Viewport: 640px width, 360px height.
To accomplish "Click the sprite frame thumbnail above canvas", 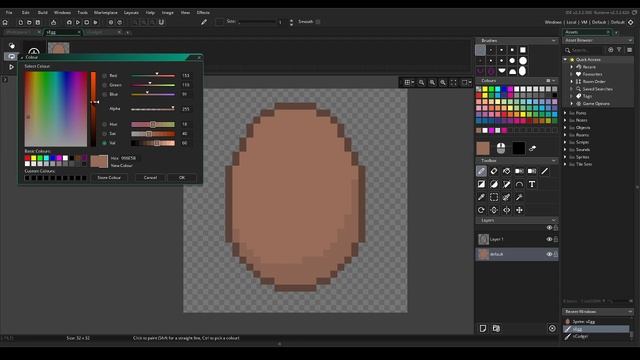I will click(58, 48).
